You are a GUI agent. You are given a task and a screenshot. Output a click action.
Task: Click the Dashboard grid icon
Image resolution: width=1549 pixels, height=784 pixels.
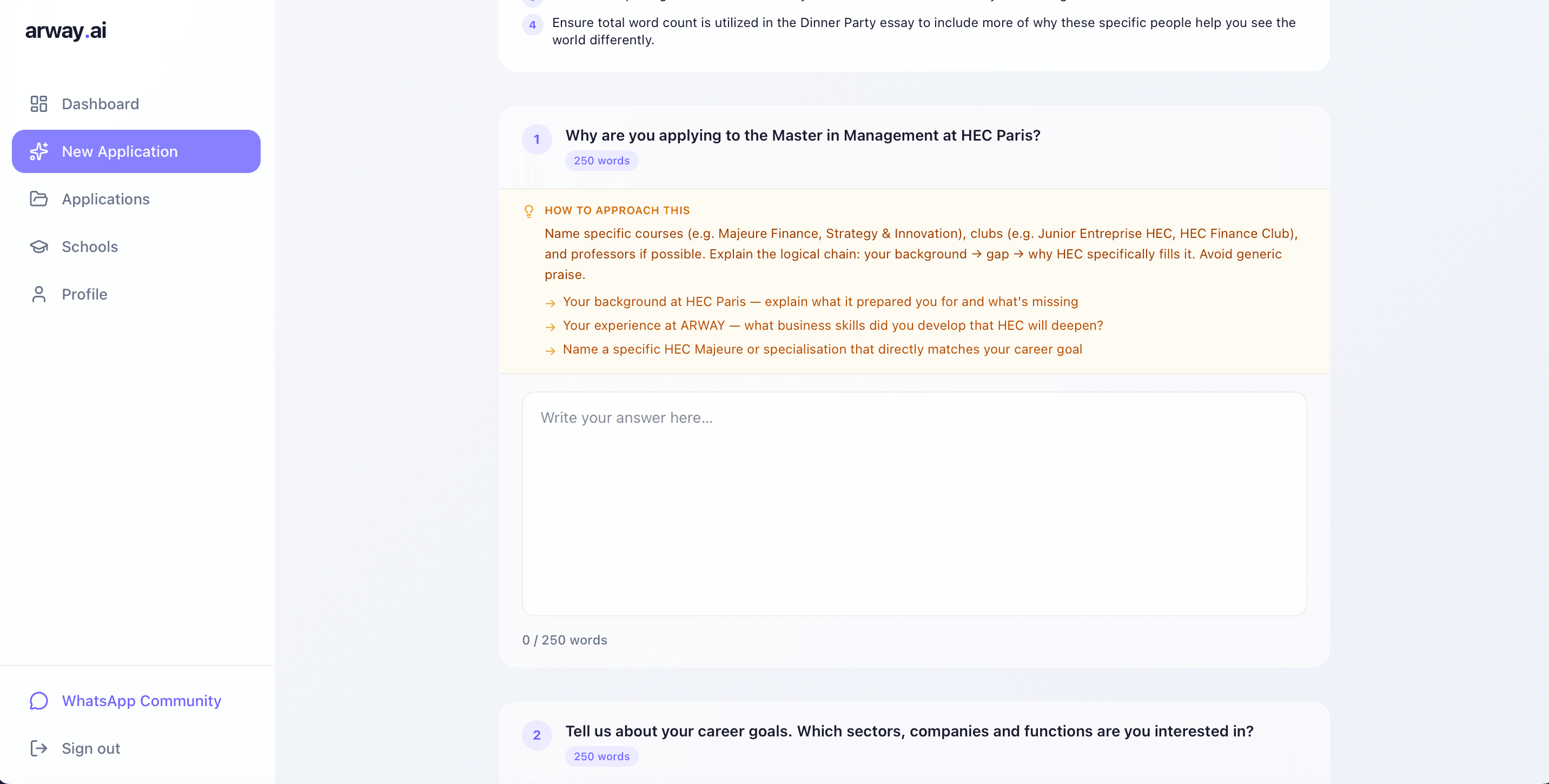[39, 104]
